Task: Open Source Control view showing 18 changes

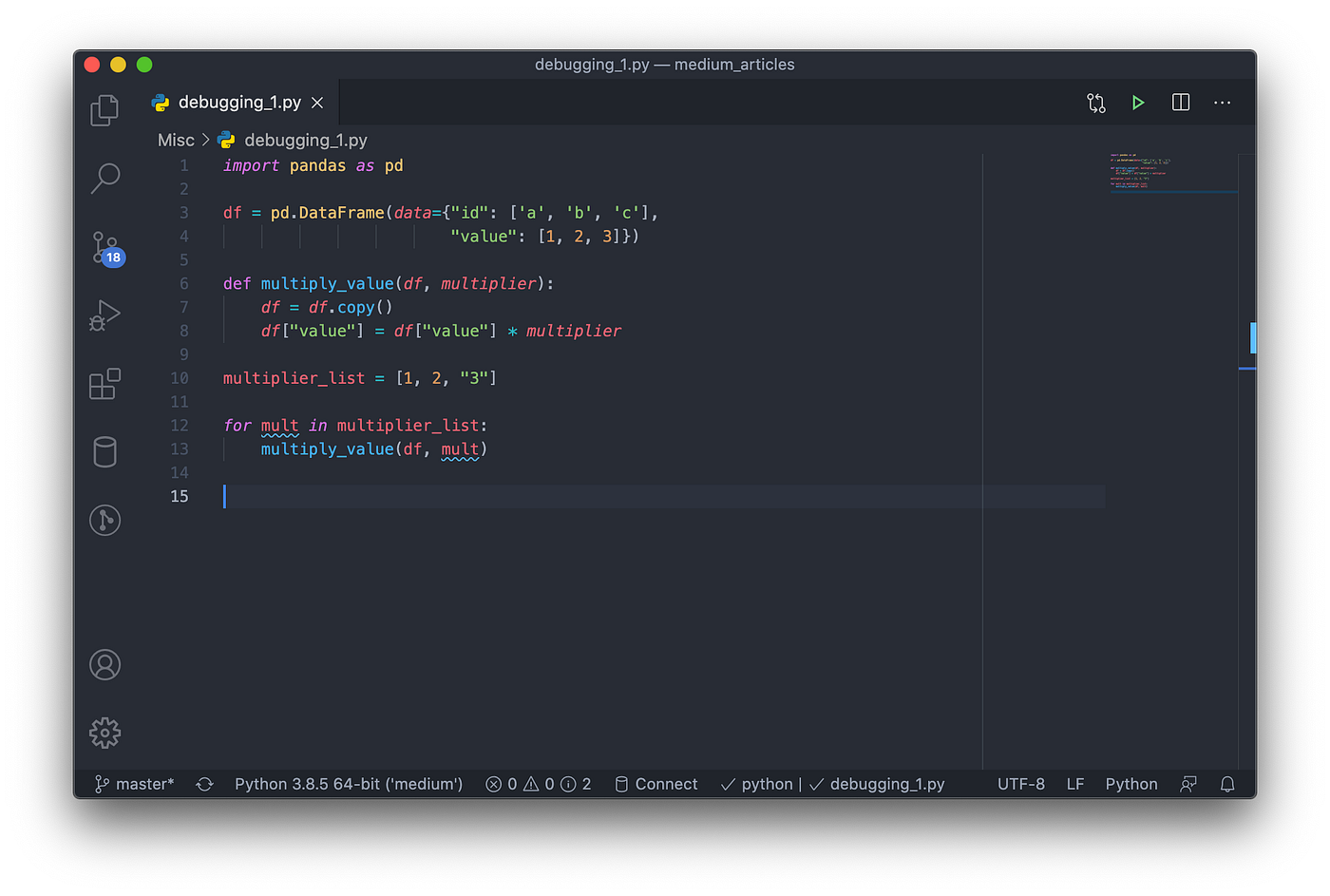Action: coord(104,246)
